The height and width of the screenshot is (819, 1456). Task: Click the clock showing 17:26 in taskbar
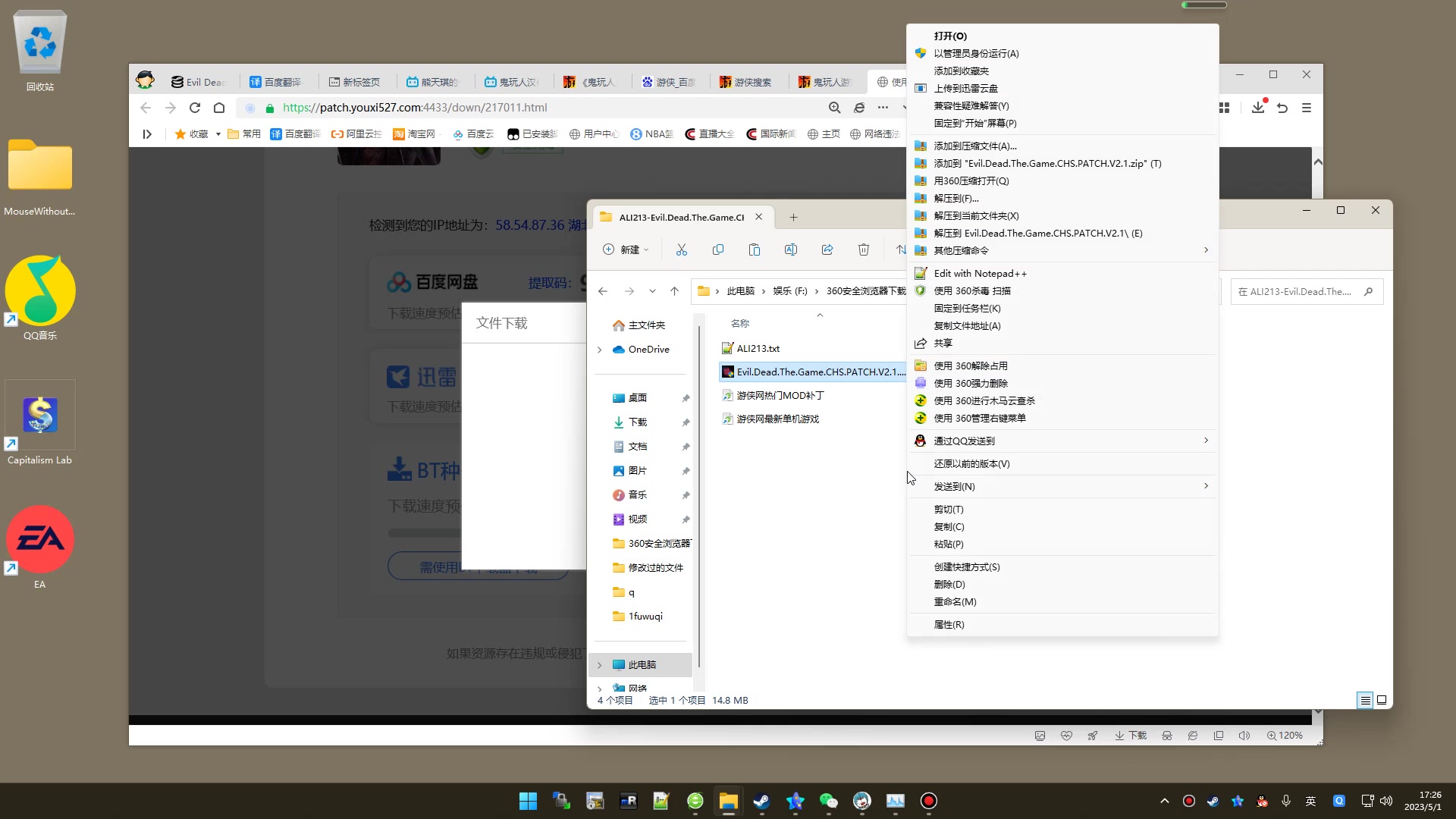pyautogui.click(x=1423, y=801)
